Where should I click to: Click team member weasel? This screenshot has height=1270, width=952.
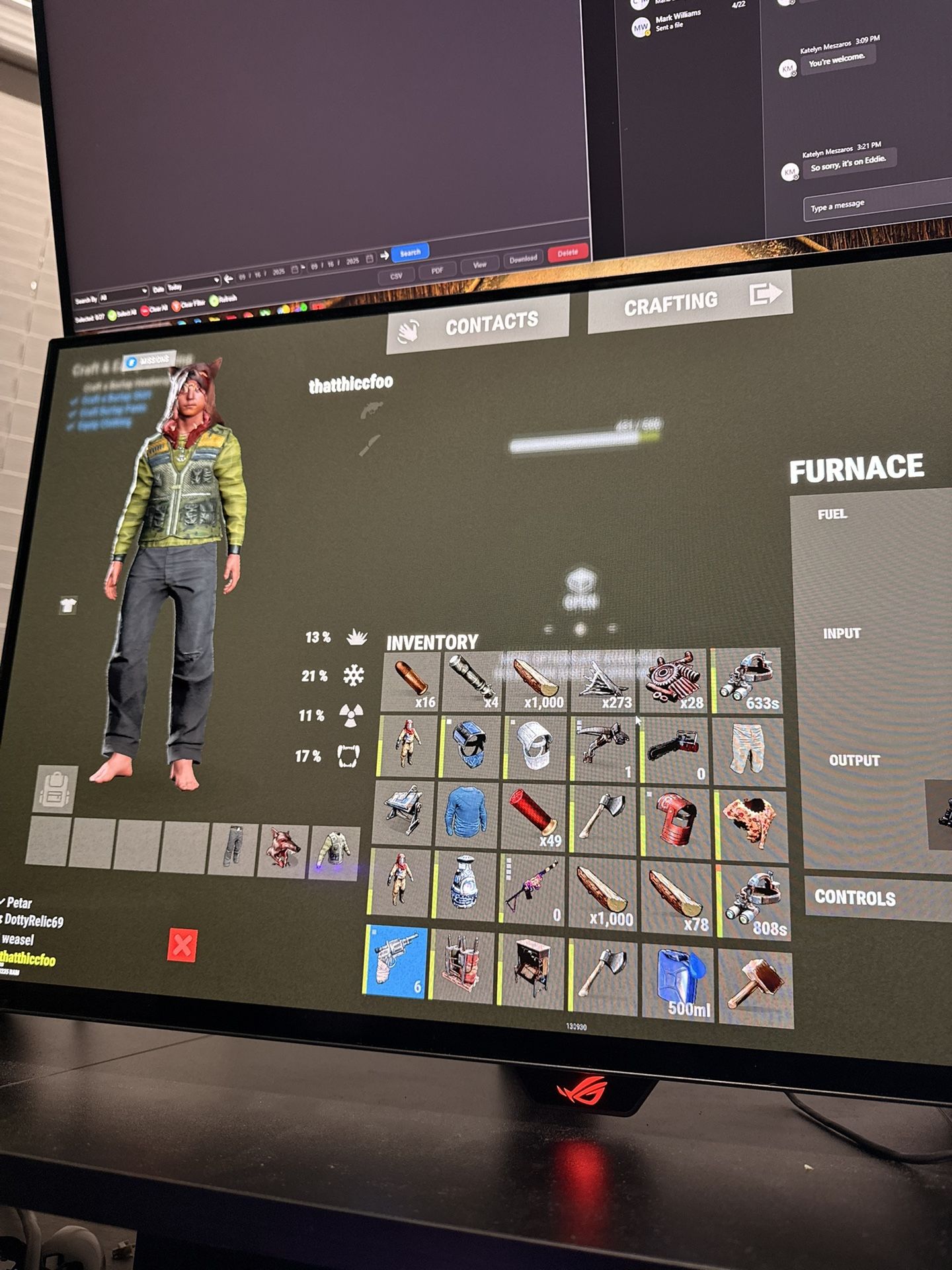point(17,939)
